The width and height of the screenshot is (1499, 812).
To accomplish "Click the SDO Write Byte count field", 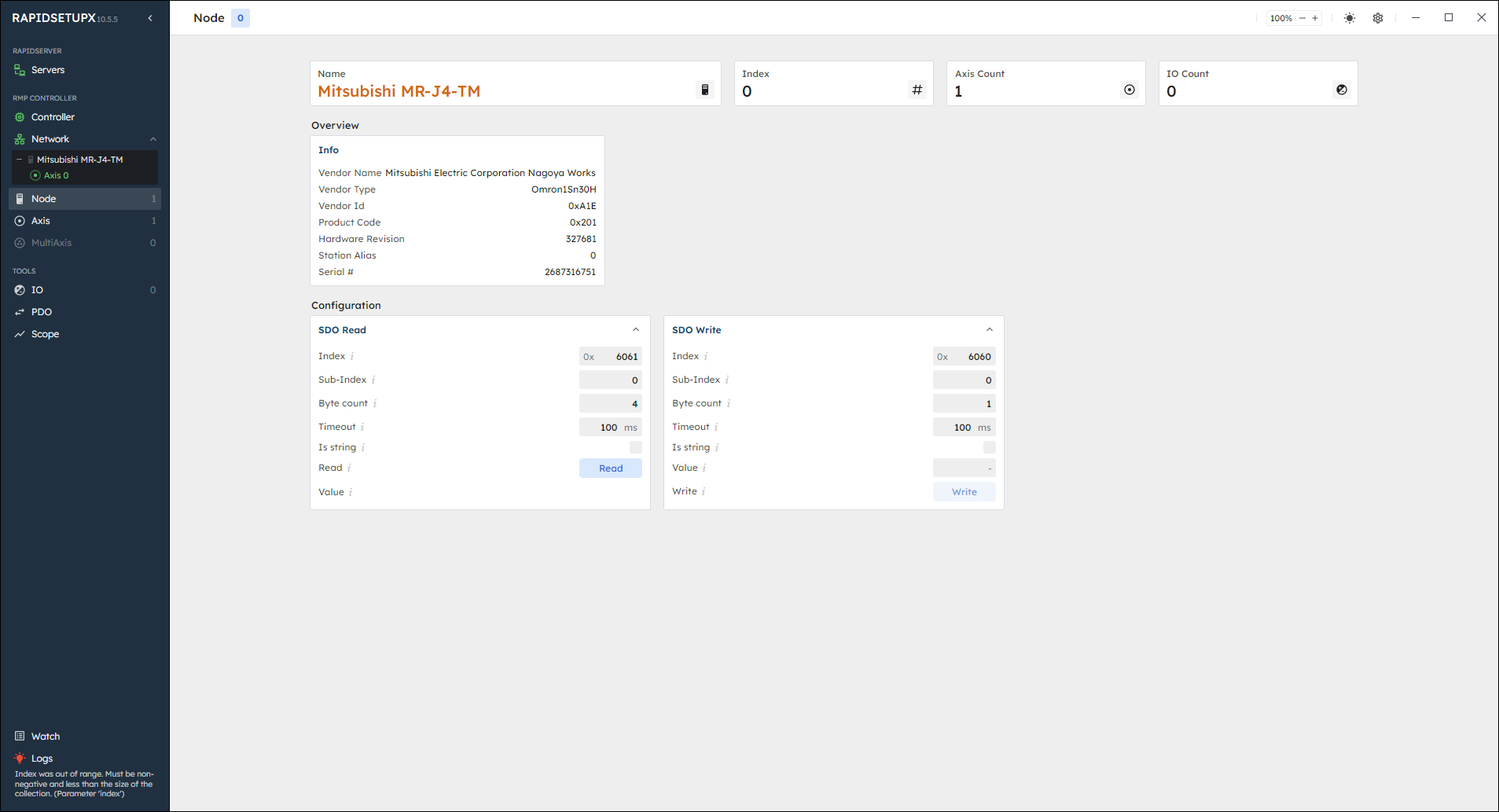I will coord(964,404).
